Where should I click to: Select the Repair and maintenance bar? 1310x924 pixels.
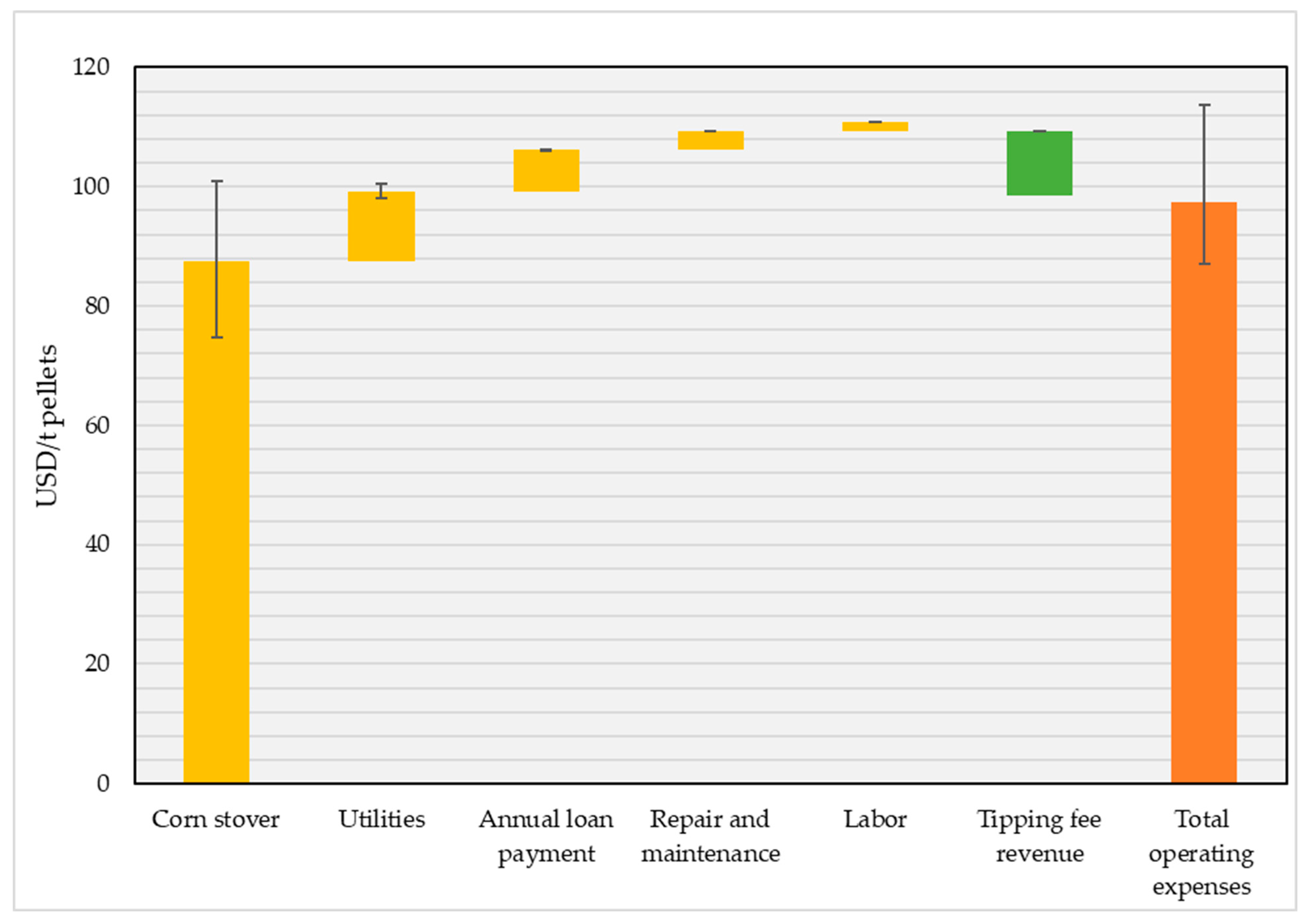(x=710, y=140)
